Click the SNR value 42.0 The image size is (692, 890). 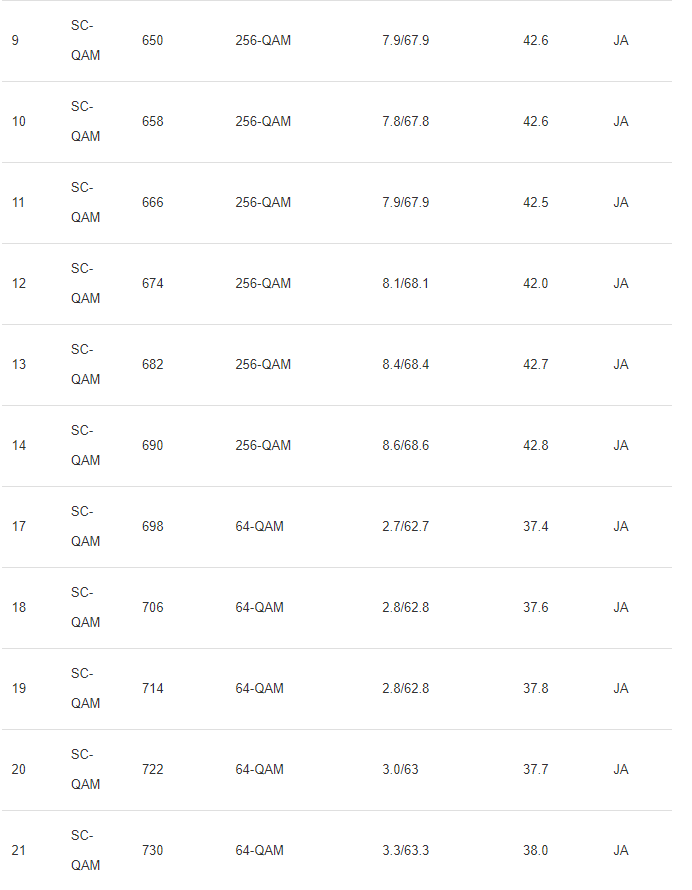click(x=535, y=284)
